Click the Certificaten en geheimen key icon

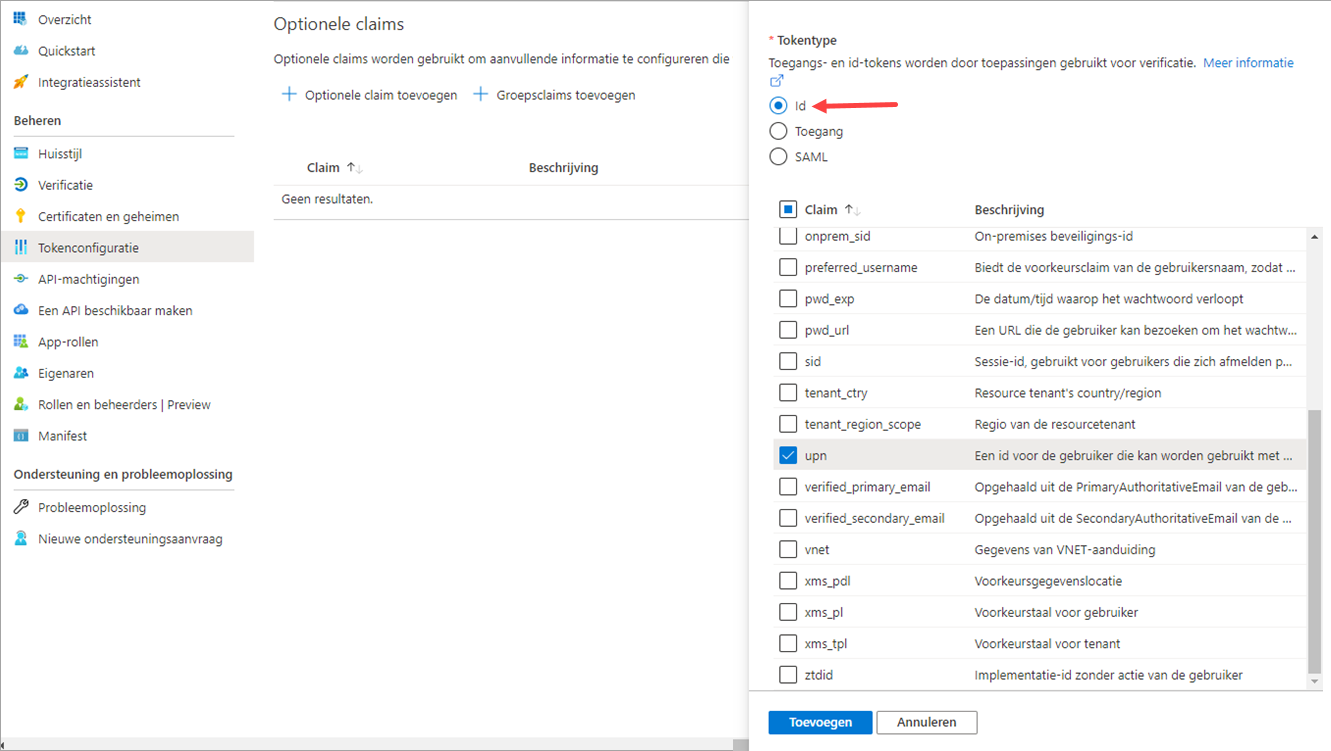[20, 216]
